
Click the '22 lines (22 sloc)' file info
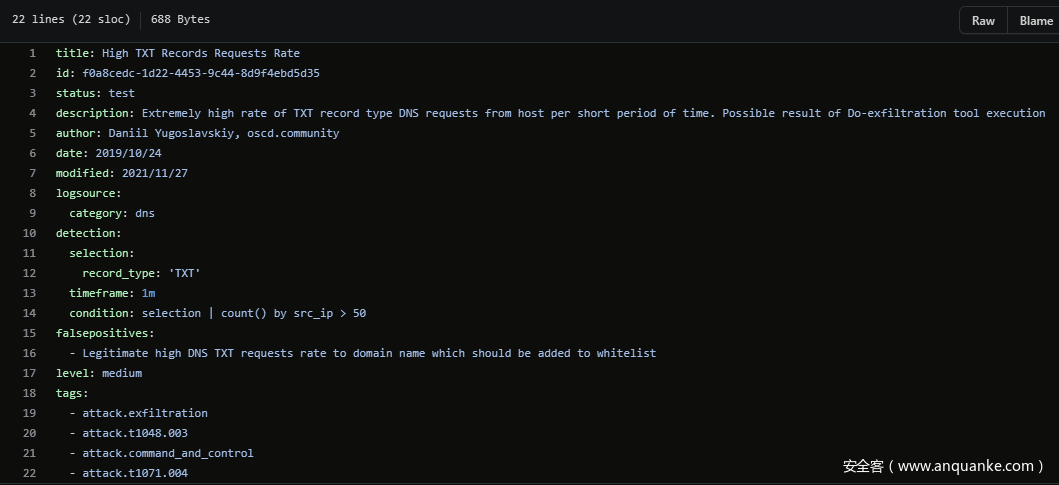click(71, 19)
